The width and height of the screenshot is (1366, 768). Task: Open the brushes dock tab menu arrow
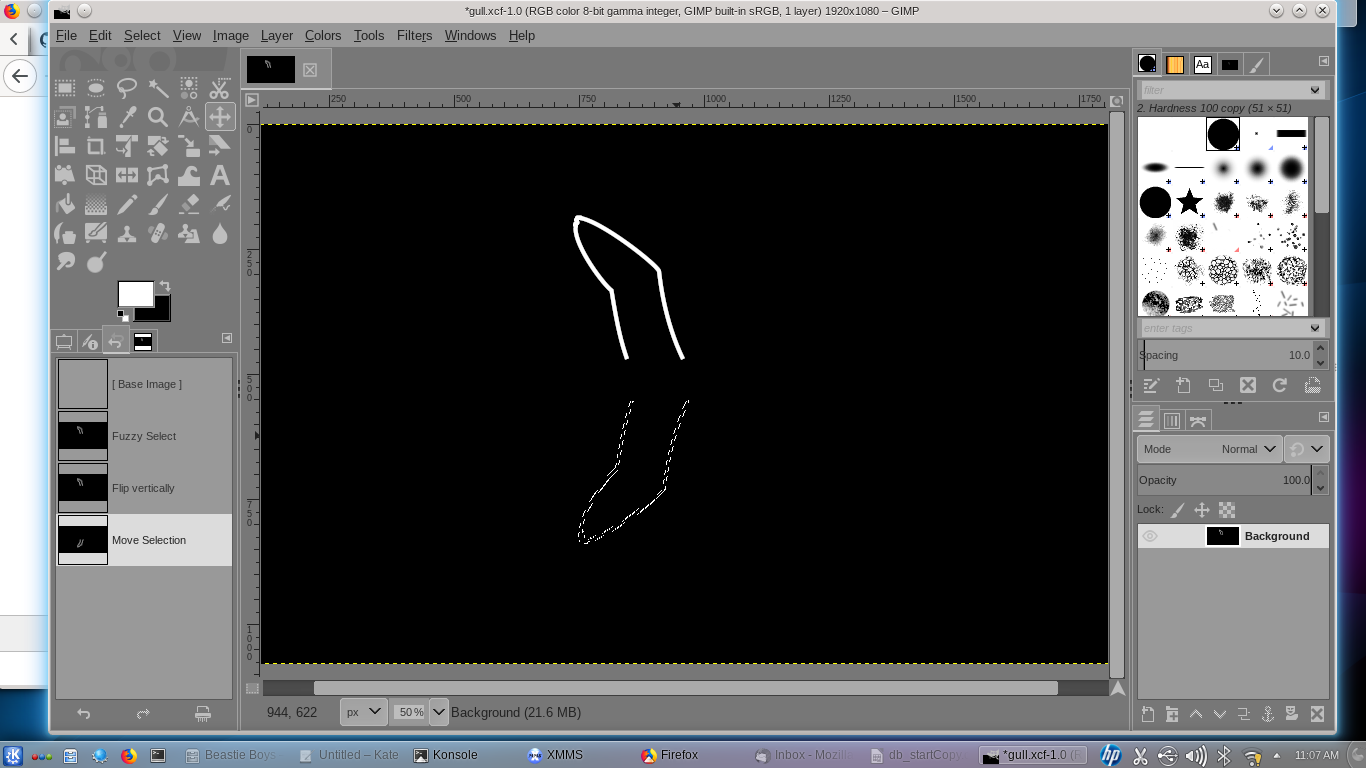(x=1323, y=61)
